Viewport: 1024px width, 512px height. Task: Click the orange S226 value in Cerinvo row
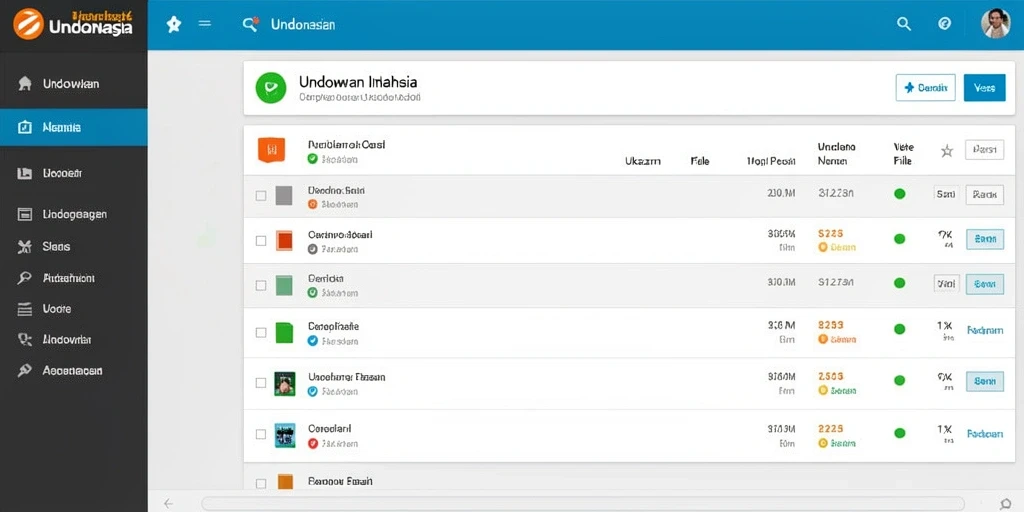[x=830, y=233]
